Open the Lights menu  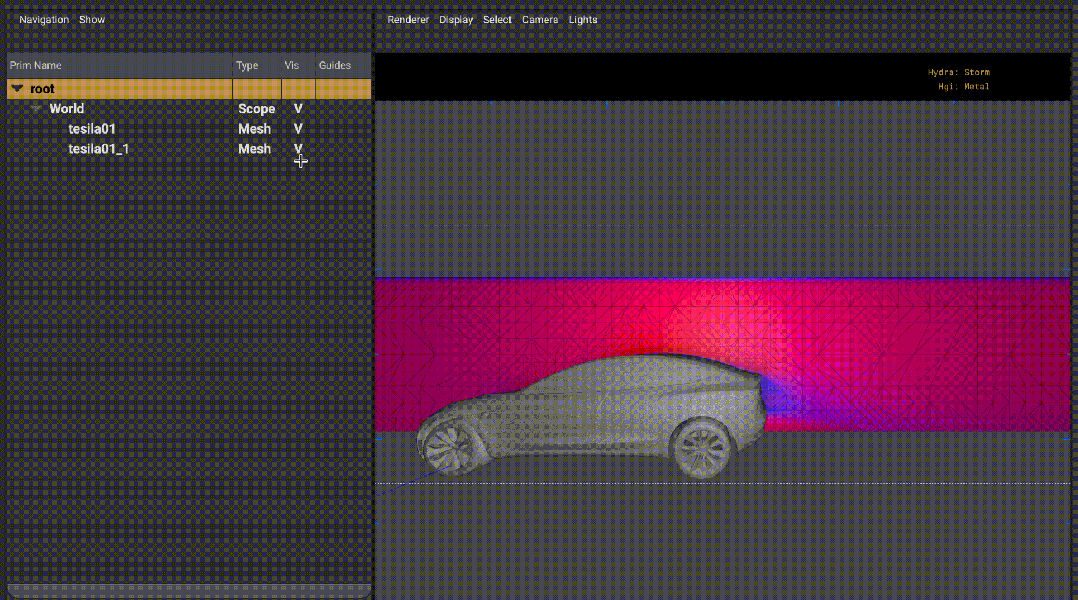[x=583, y=20]
